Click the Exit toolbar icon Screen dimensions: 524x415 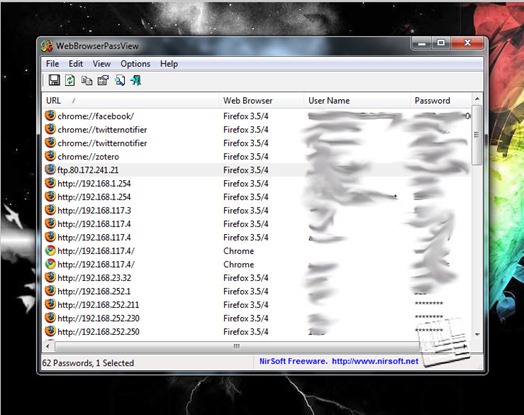tap(136, 80)
